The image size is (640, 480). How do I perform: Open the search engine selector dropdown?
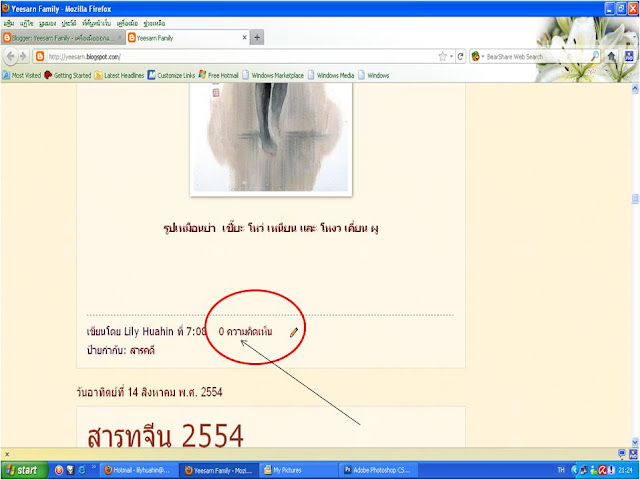pyautogui.click(x=478, y=56)
